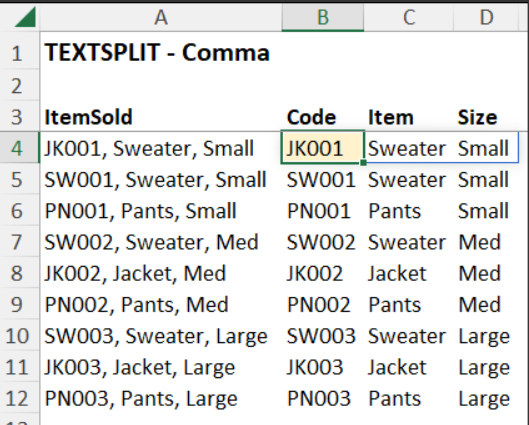Select cell 'SW002, Sweater, Med'

[161, 242]
